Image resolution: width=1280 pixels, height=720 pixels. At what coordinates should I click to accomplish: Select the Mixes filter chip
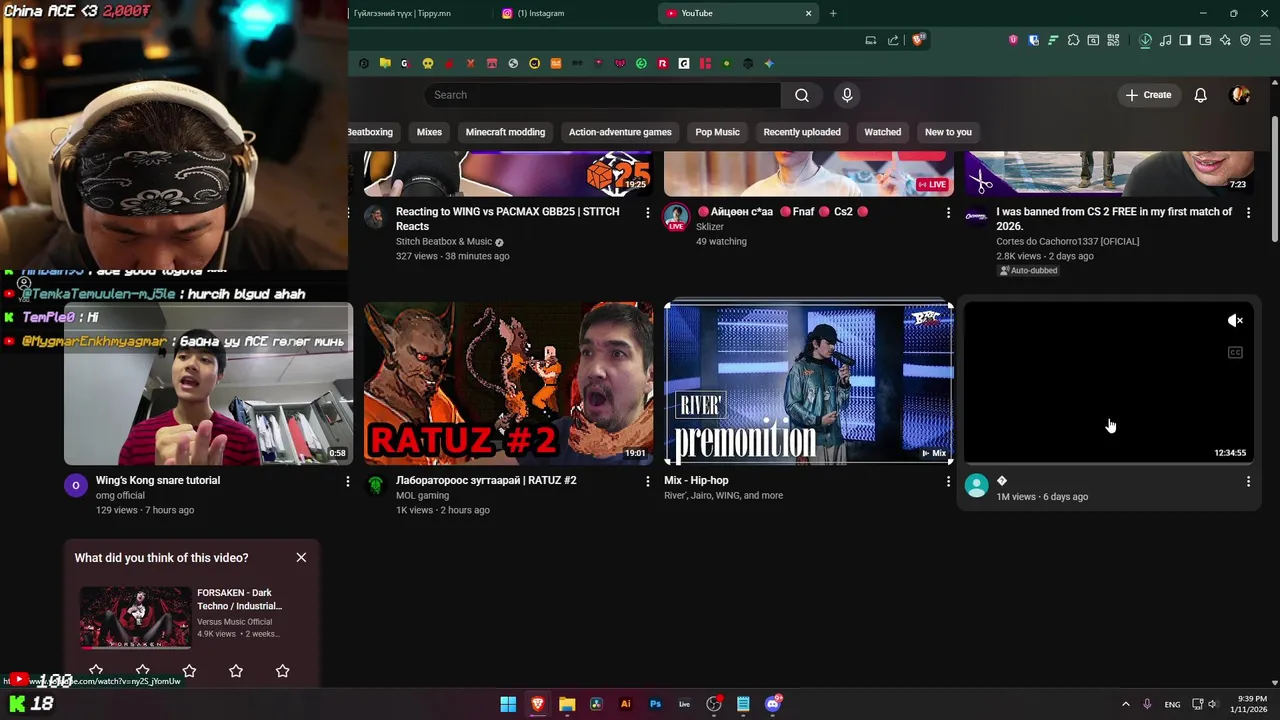click(x=429, y=132)
